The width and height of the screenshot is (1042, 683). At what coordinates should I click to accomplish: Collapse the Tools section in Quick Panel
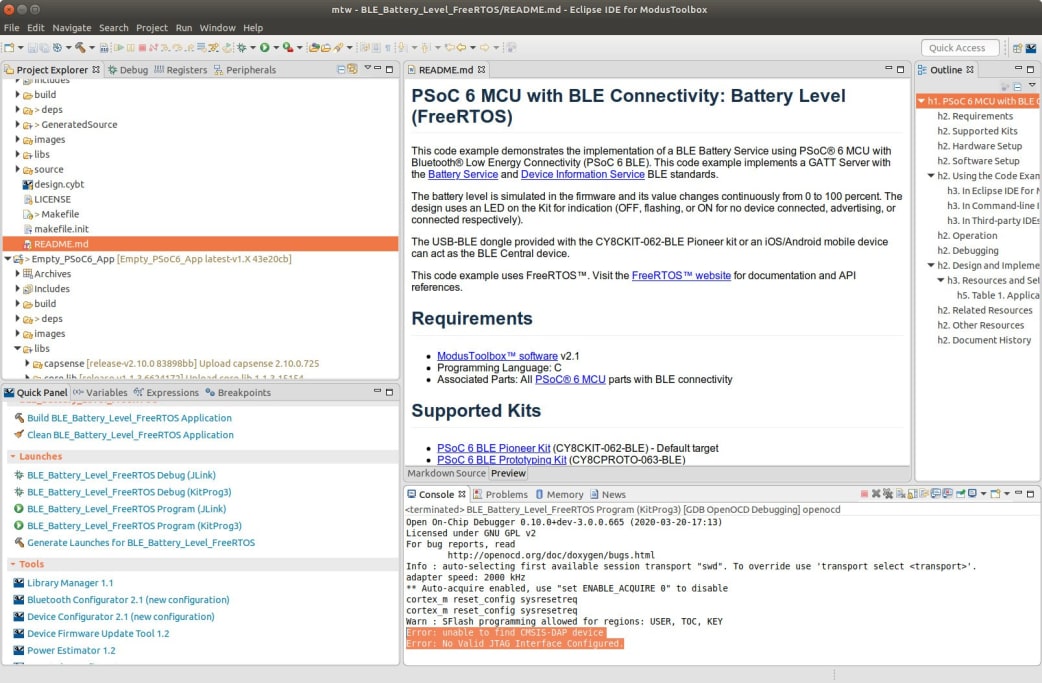click(x=13, y=564)
